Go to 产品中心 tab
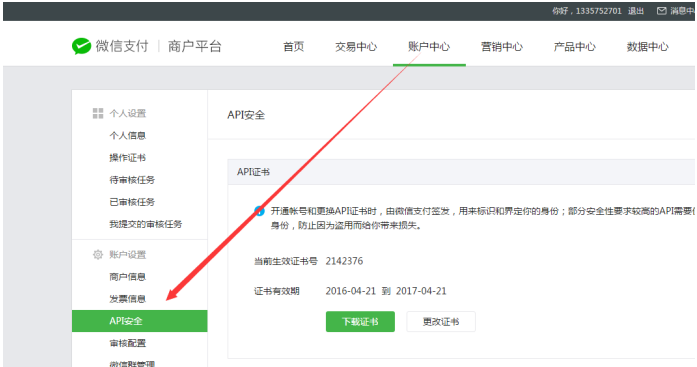The height and width of the screenshot is (367, 697). 575,47
